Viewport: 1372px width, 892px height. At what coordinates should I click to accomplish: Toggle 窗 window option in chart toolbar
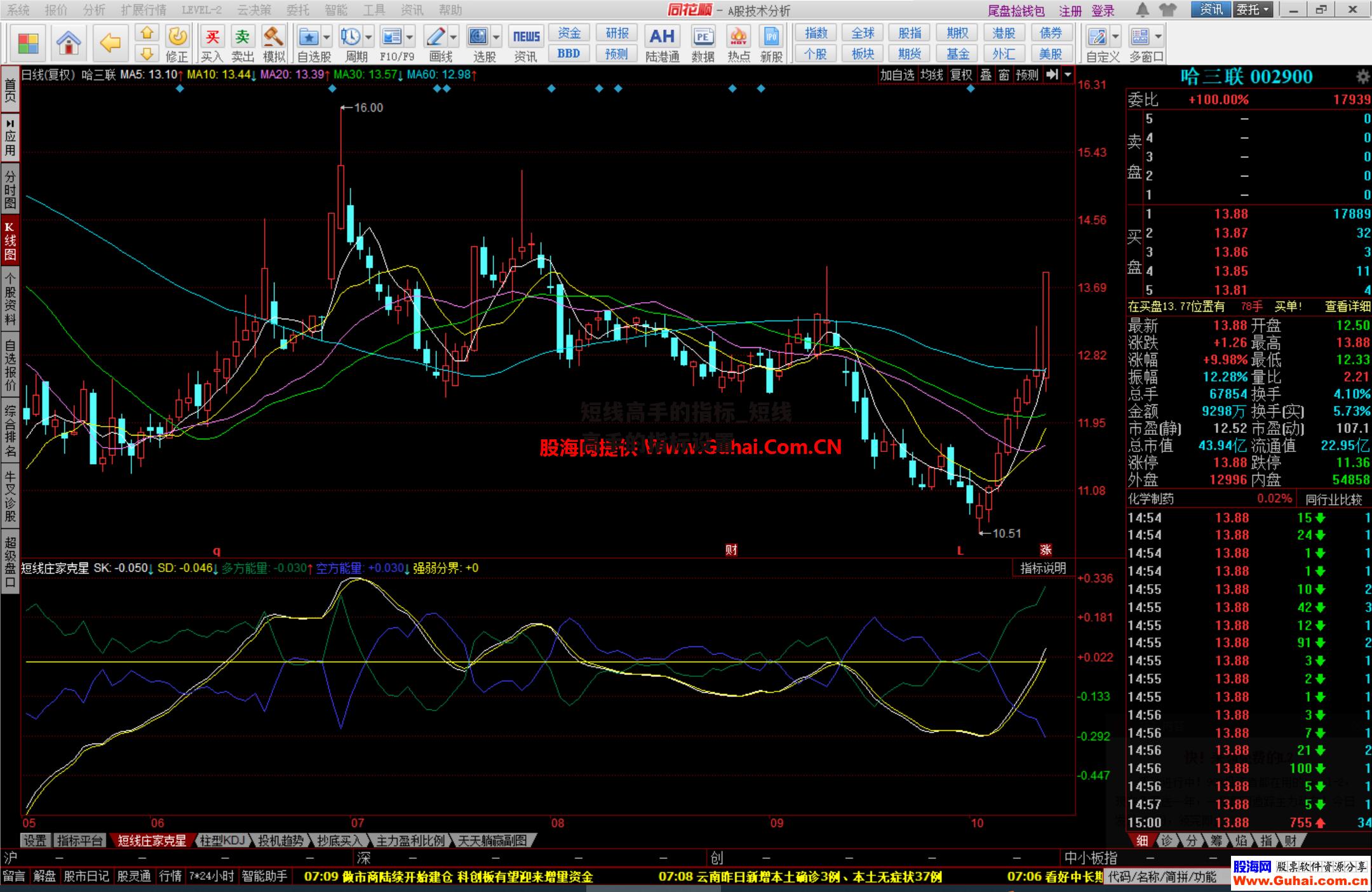[1004, 74]
